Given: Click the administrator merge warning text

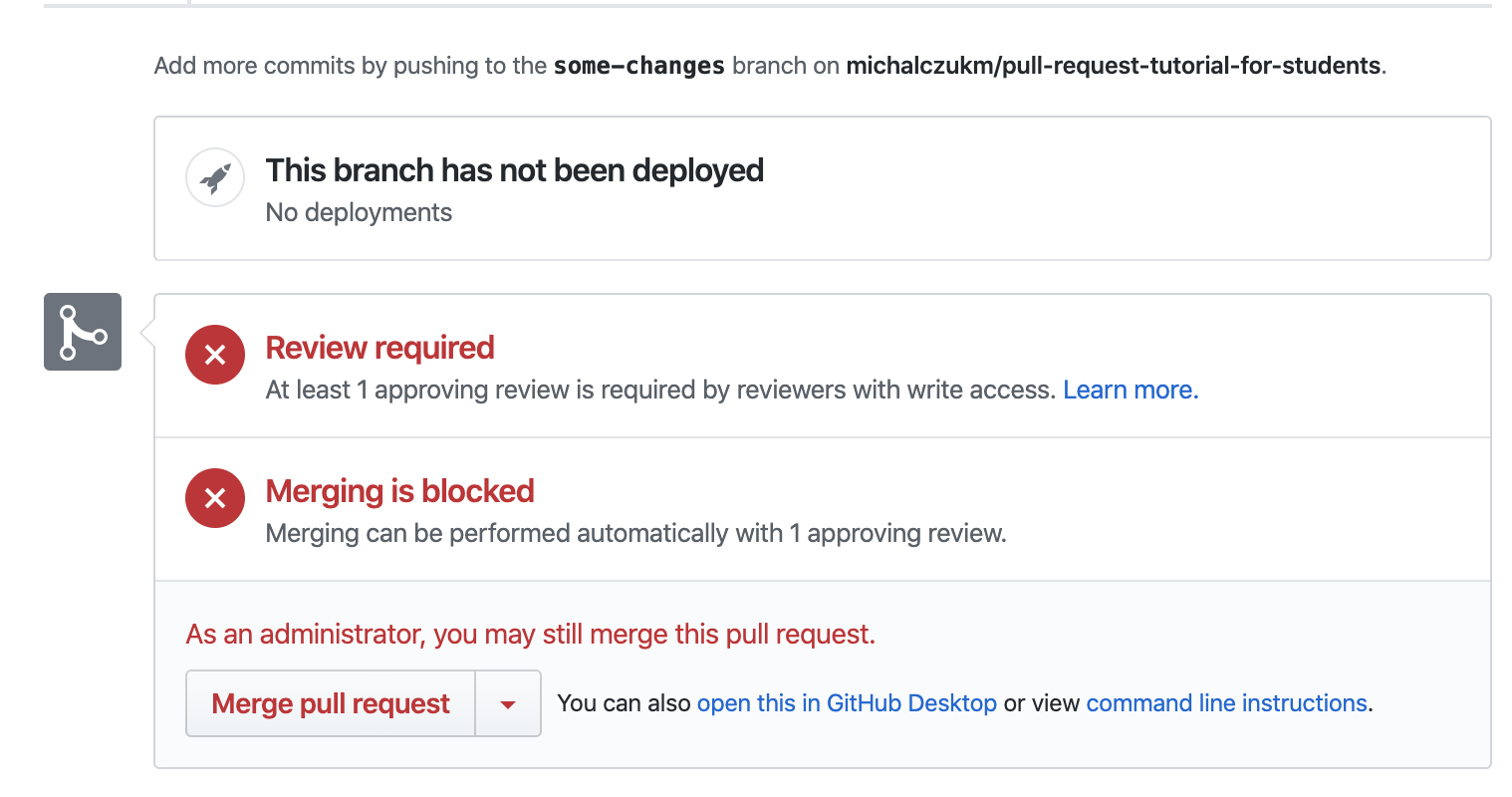Looking at the screenshot, I should [531, 635].
